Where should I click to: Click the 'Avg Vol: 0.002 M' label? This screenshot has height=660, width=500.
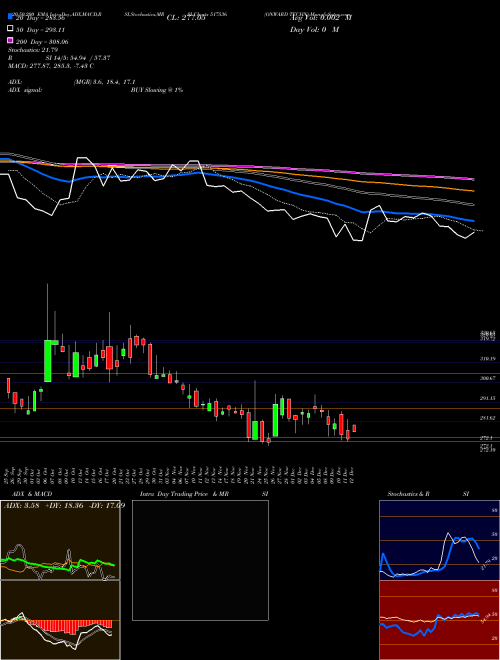pyautogui.click(x=321, y=18)
